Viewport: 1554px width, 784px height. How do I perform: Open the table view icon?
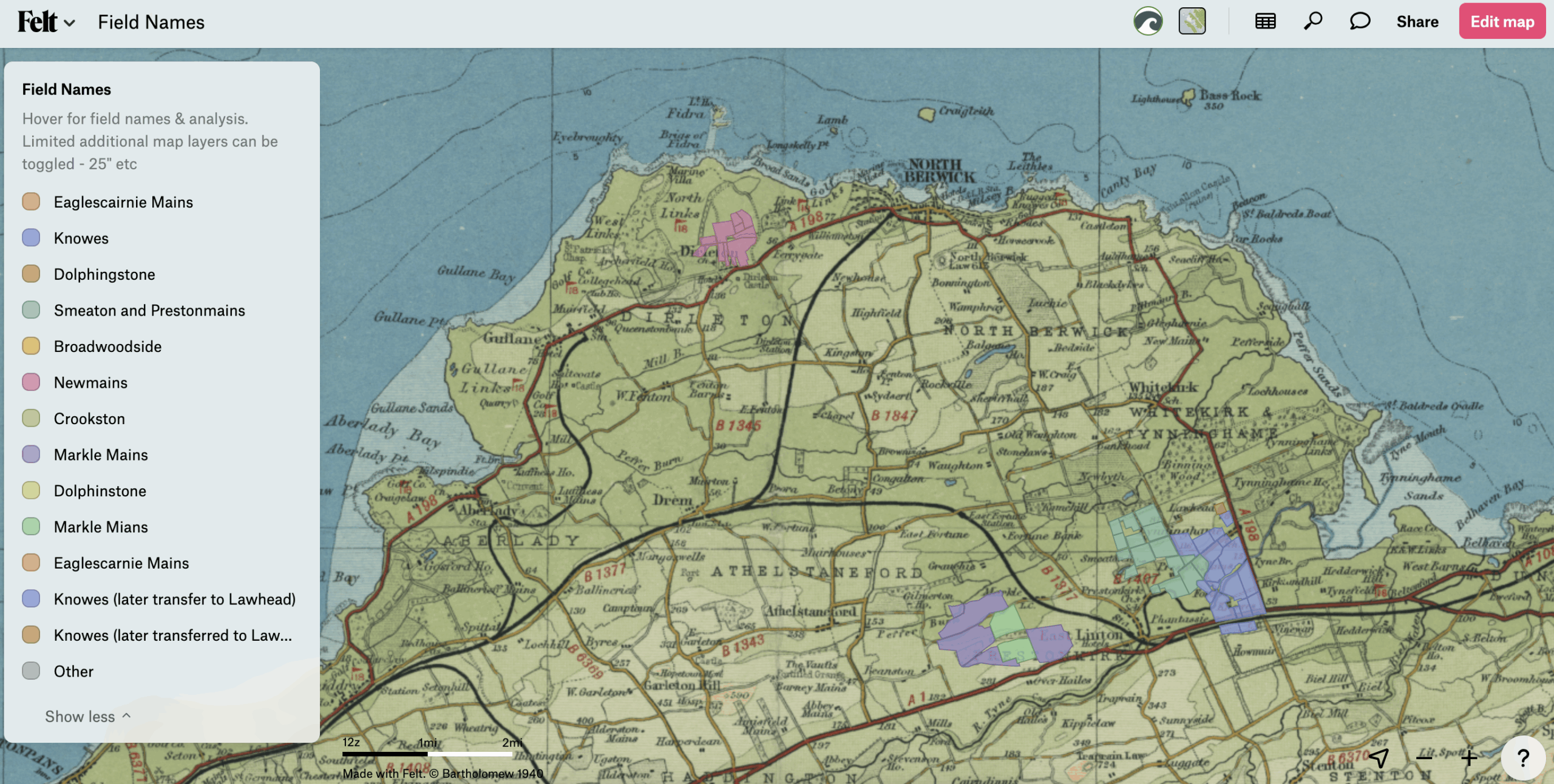point(1265,22)
